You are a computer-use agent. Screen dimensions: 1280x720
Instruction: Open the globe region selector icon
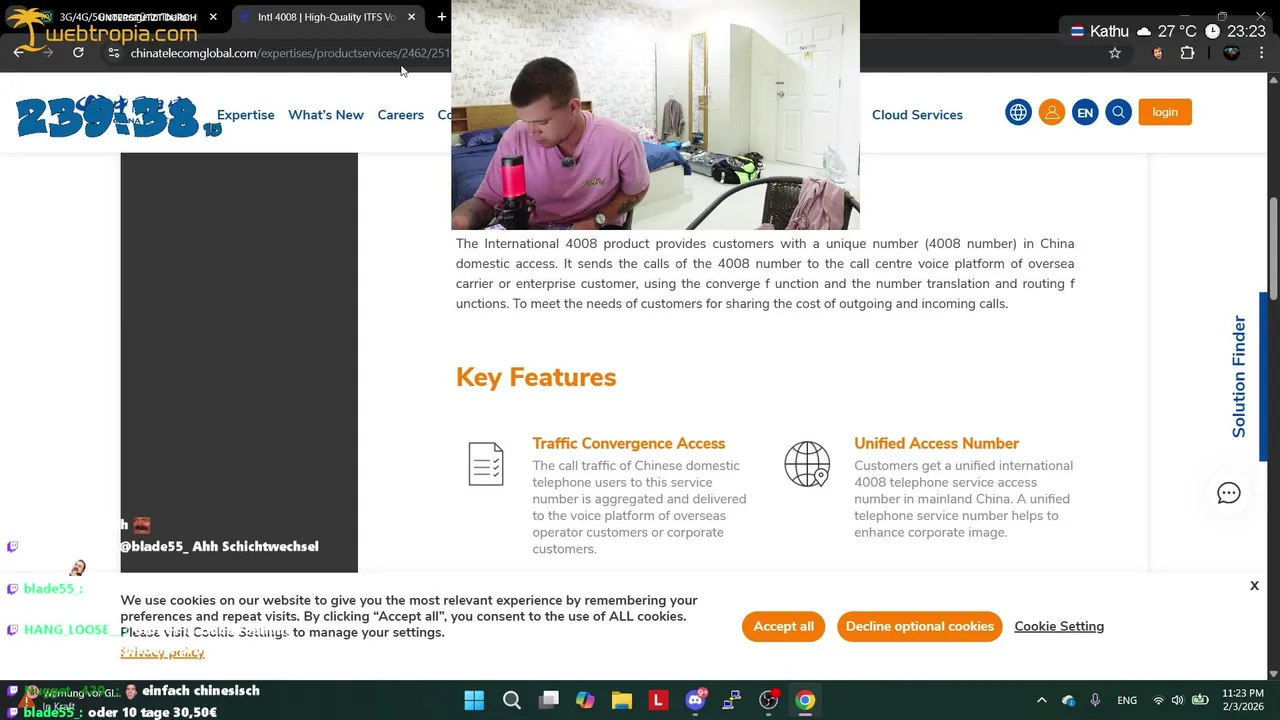click(x=1018, y=112)
